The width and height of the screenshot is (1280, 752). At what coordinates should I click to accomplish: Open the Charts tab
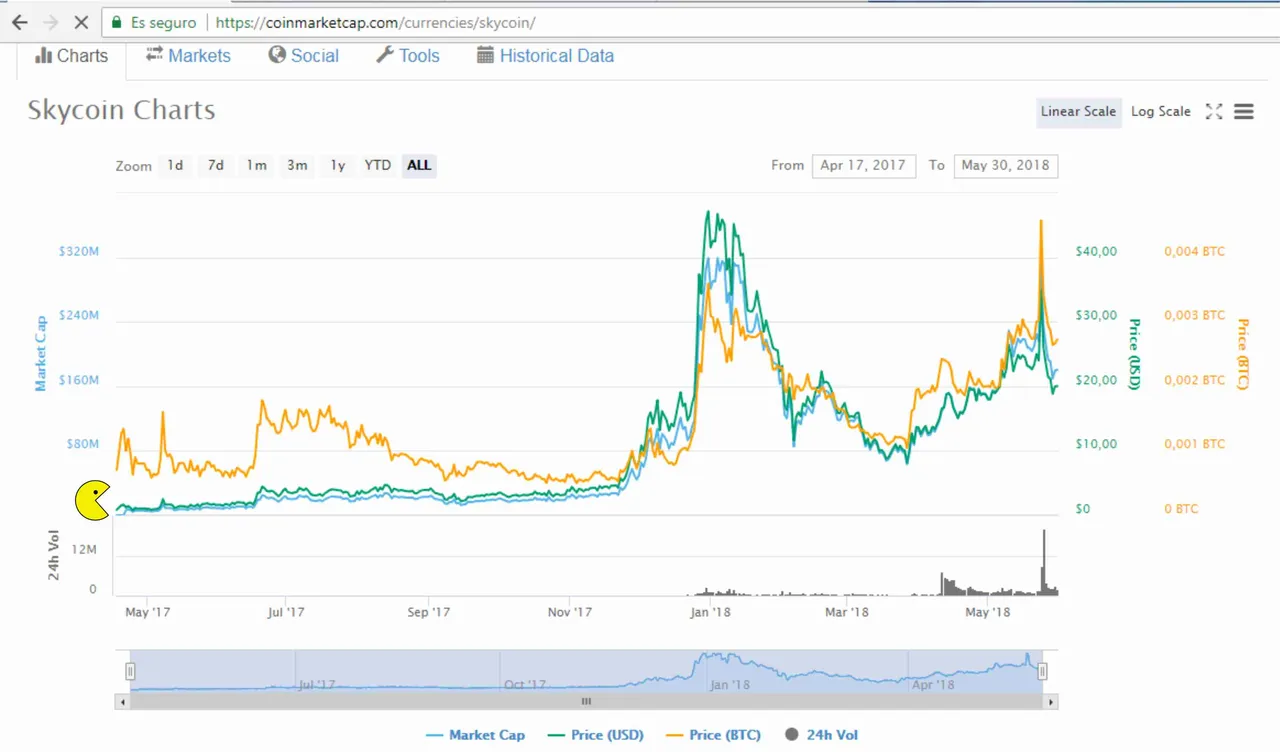point(71,56)
